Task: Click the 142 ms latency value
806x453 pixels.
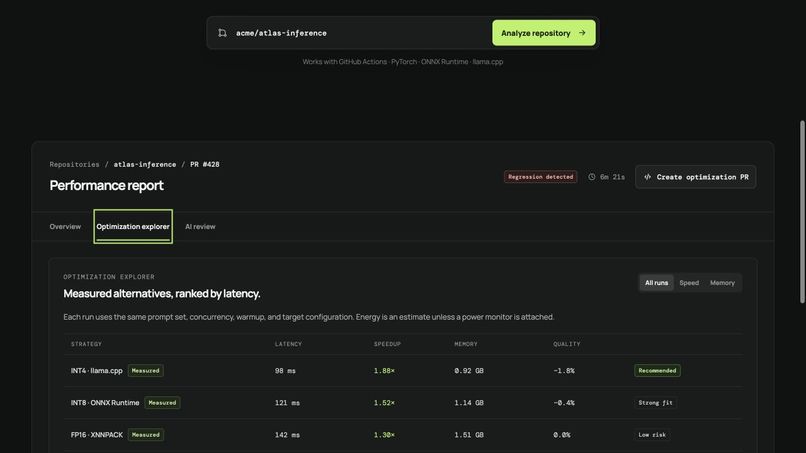Action: [287, 435]
